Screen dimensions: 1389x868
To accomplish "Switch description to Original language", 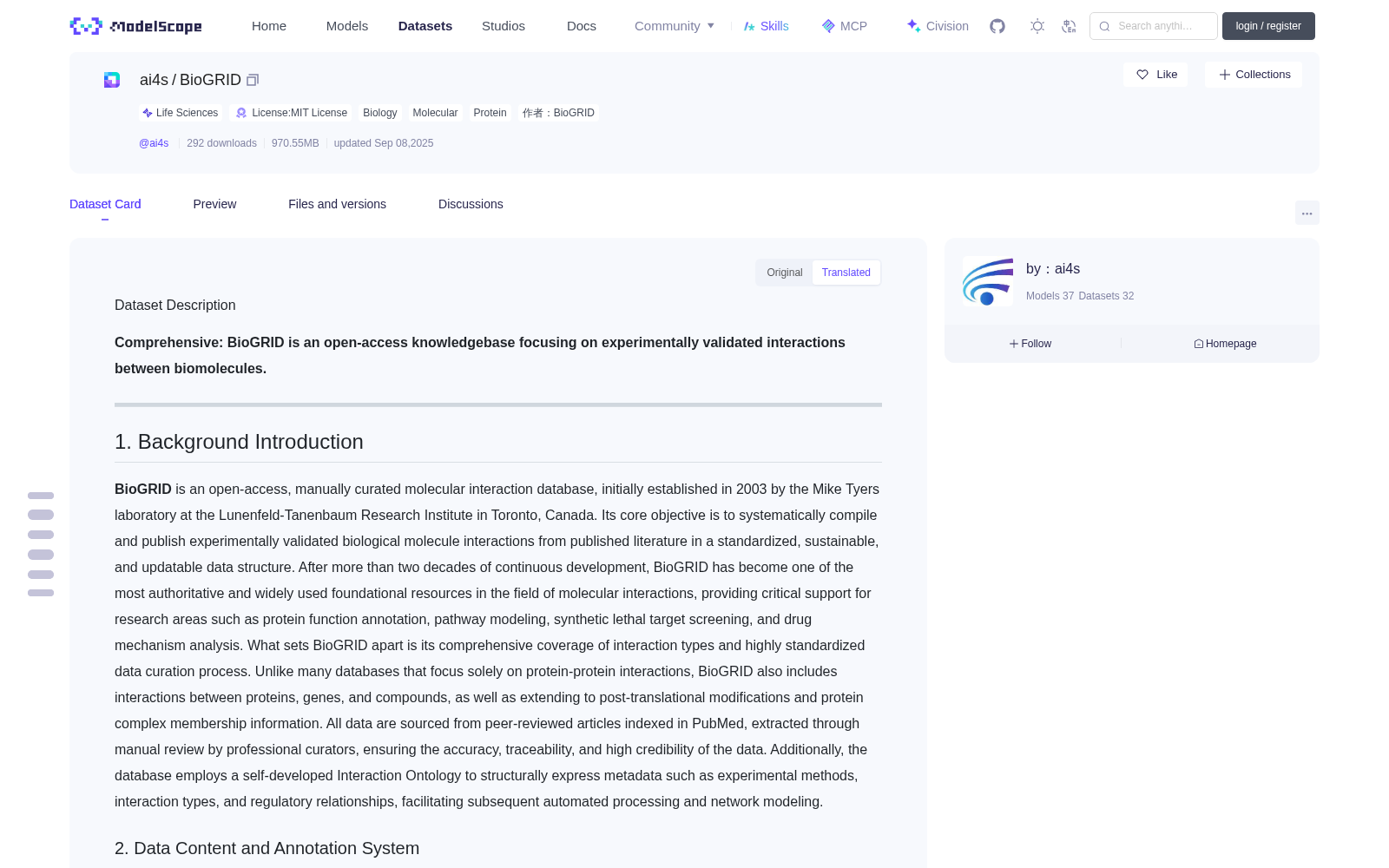I will coord(785,273).
